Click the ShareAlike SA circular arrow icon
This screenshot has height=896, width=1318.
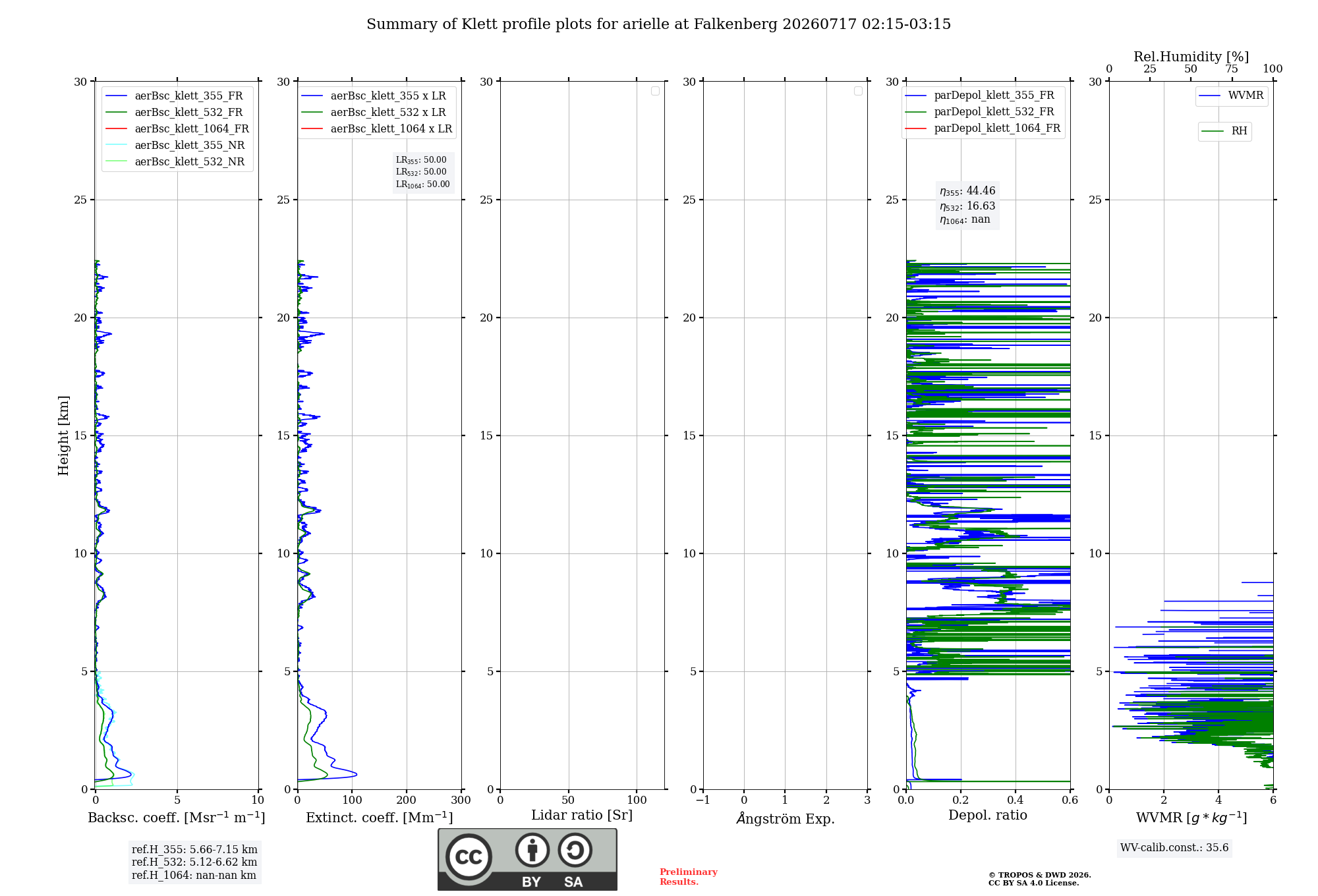point(575,850)
